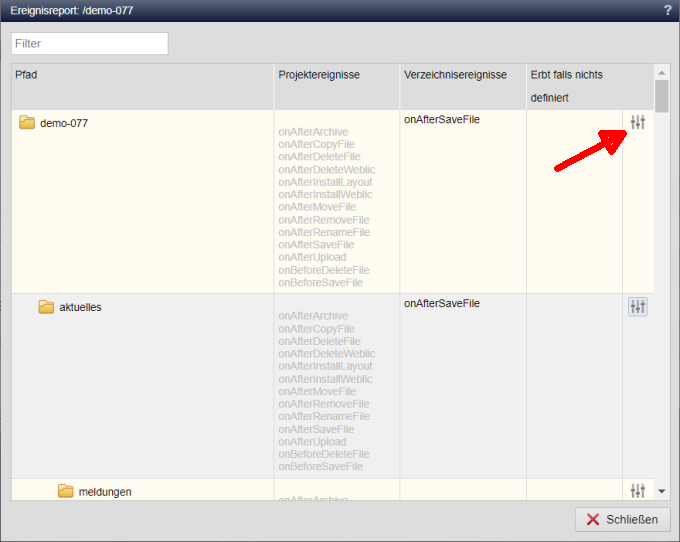Click the demo-077 folder icon
The width and height of the screenshot is (680, 542).
click(27, 123)
